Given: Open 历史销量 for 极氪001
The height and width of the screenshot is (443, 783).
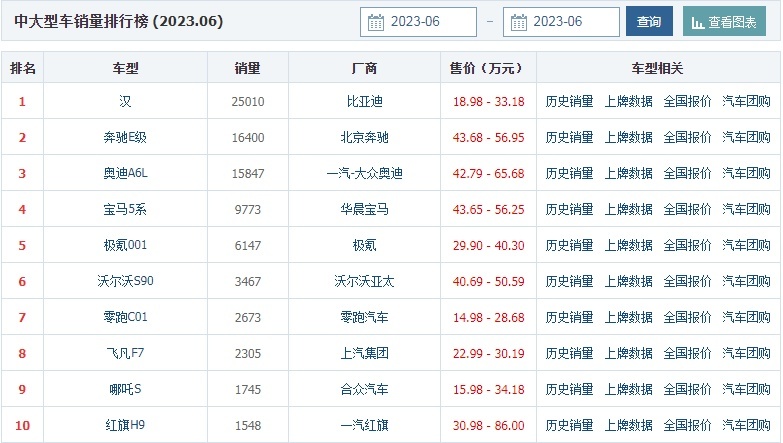Looking at the screenshot, I should [569, 245].
